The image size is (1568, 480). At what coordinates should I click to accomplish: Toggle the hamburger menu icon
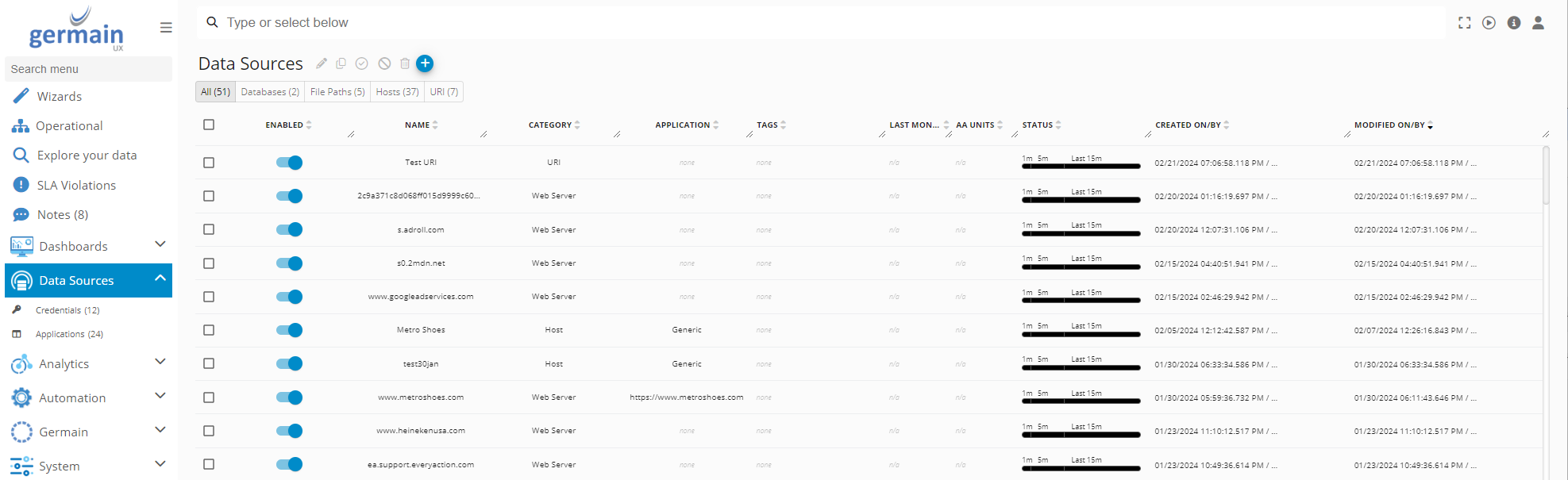[x=166, y=28]
